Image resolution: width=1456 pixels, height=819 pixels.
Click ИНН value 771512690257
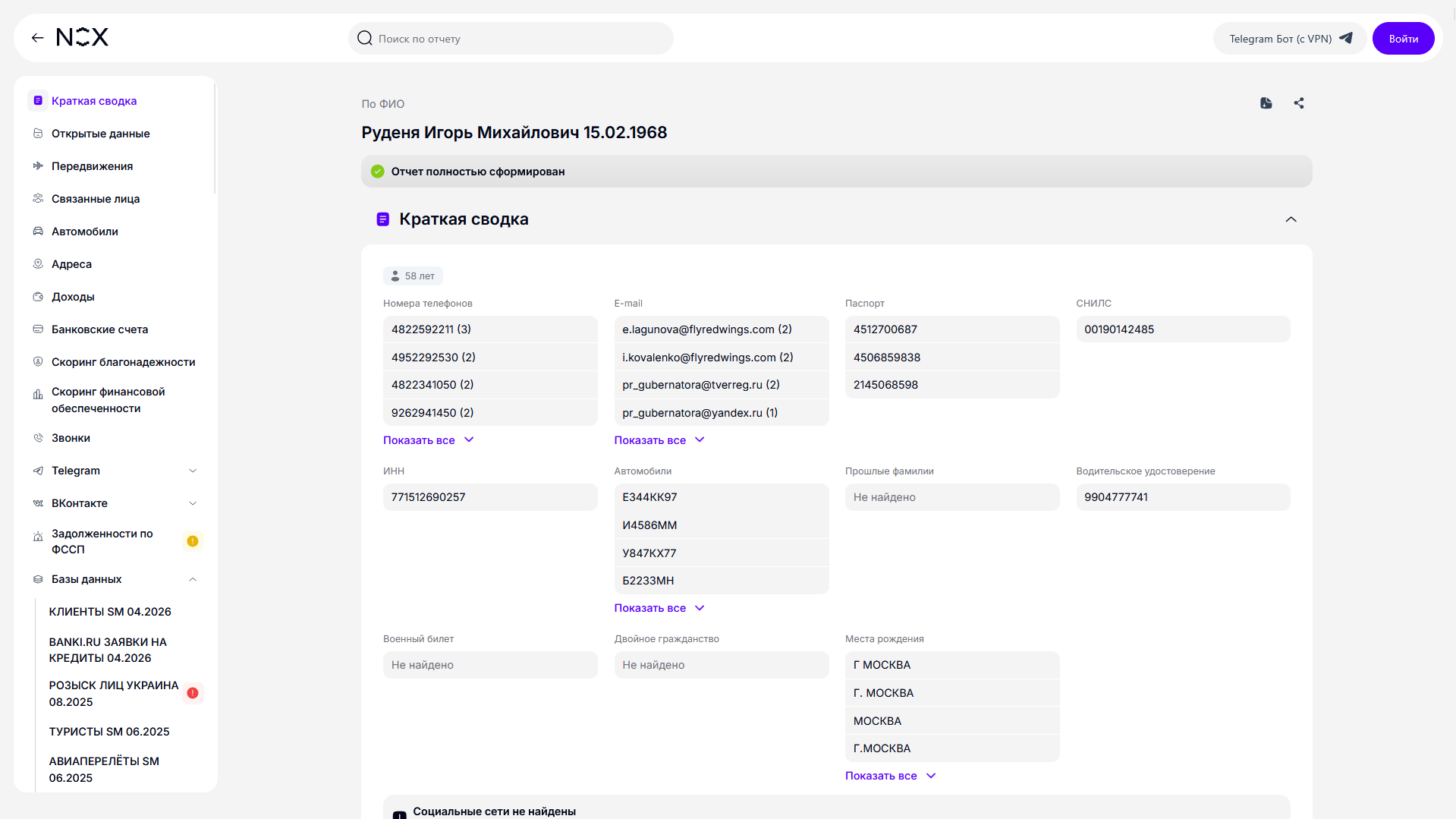pyautogui.click(x=490, y=497)
